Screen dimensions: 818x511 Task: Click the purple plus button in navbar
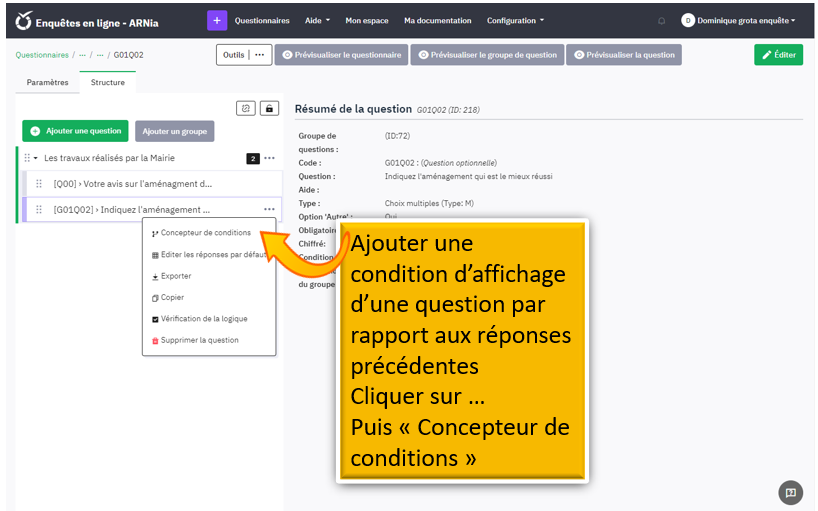pyautogui.click(x=217, y=20)
